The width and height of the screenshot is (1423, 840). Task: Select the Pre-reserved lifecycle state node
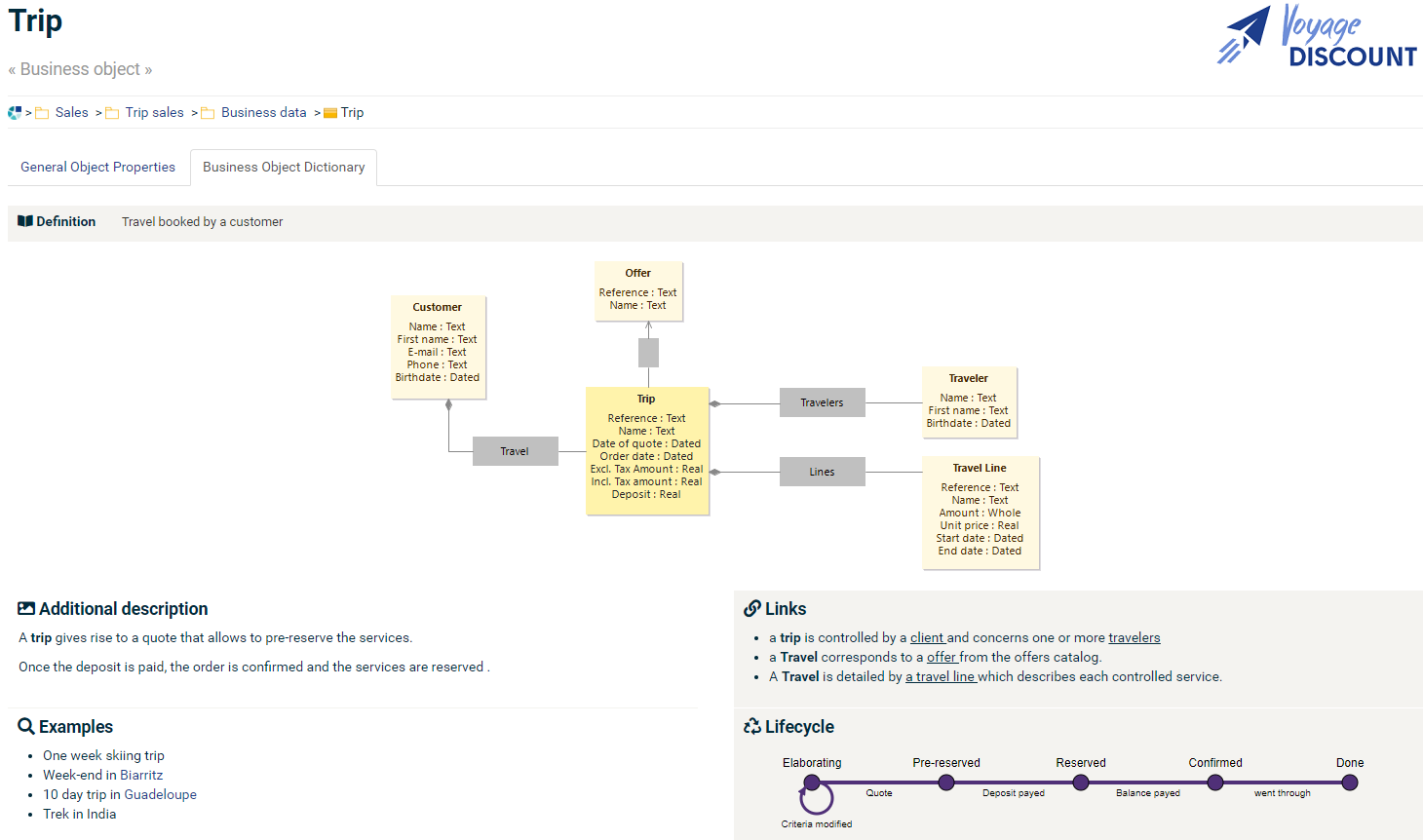click(946, 783)
